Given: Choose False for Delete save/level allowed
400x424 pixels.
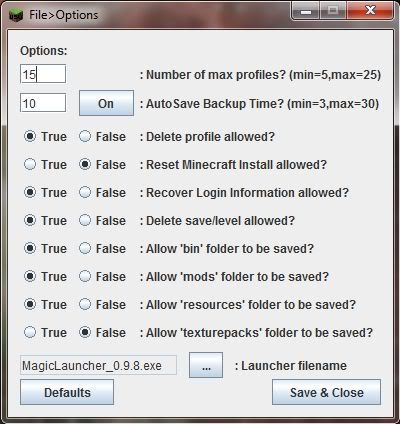Looking at the screenshot, I should tap(85, 220).
